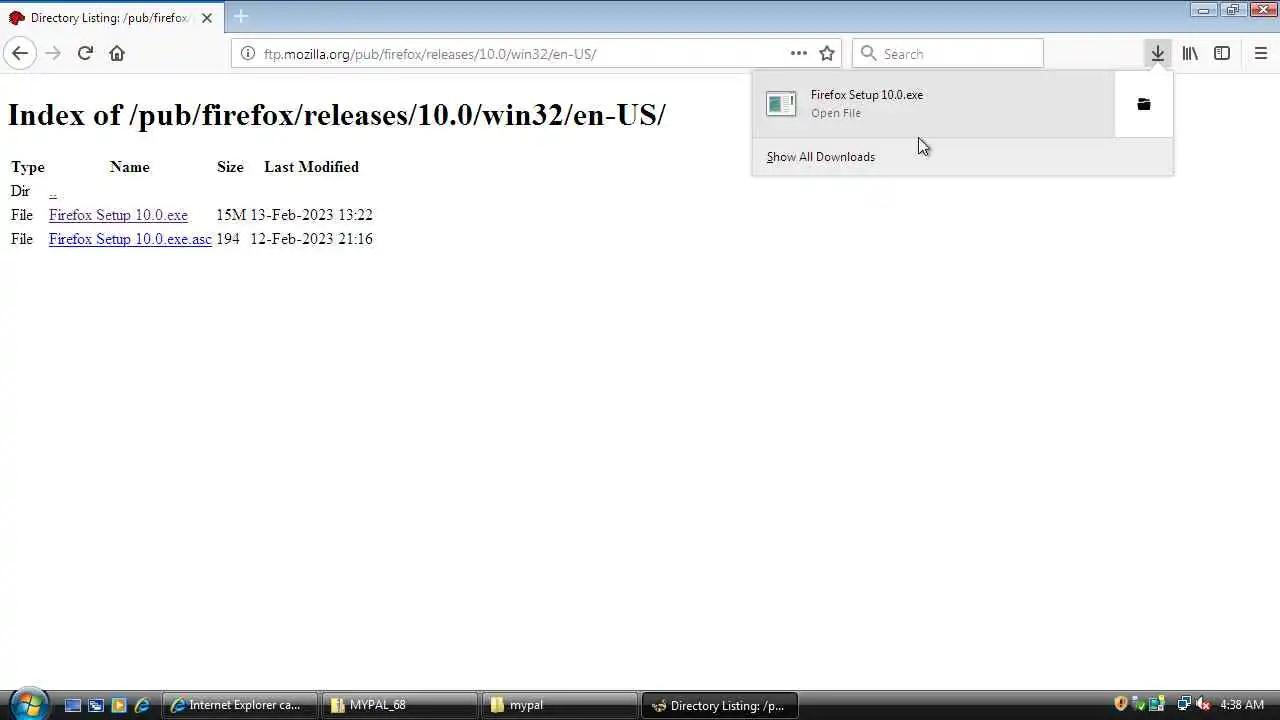Viewport: 1280px width, 720px height.
Task: Click the 4:38 AM system clock
Action: click(x=1242, y=705)
